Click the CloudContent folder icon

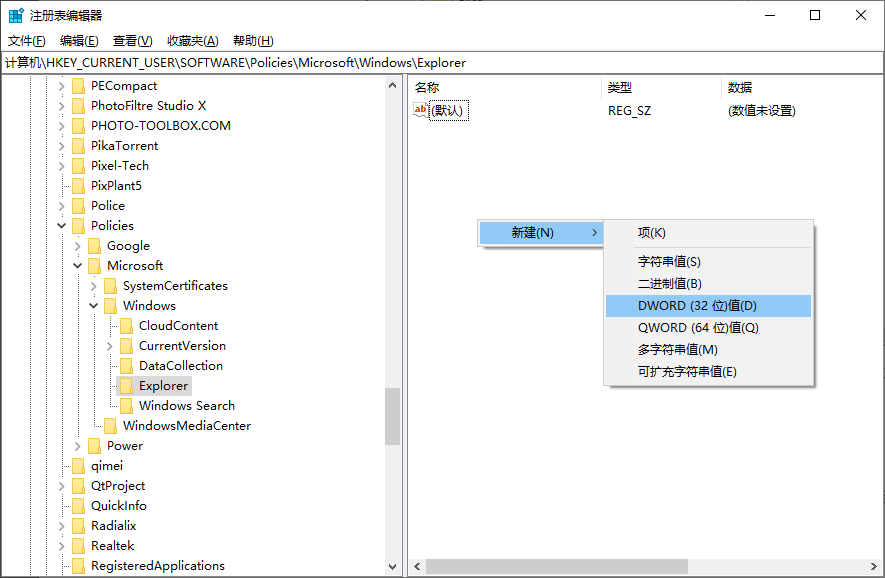tap(126, 326)
